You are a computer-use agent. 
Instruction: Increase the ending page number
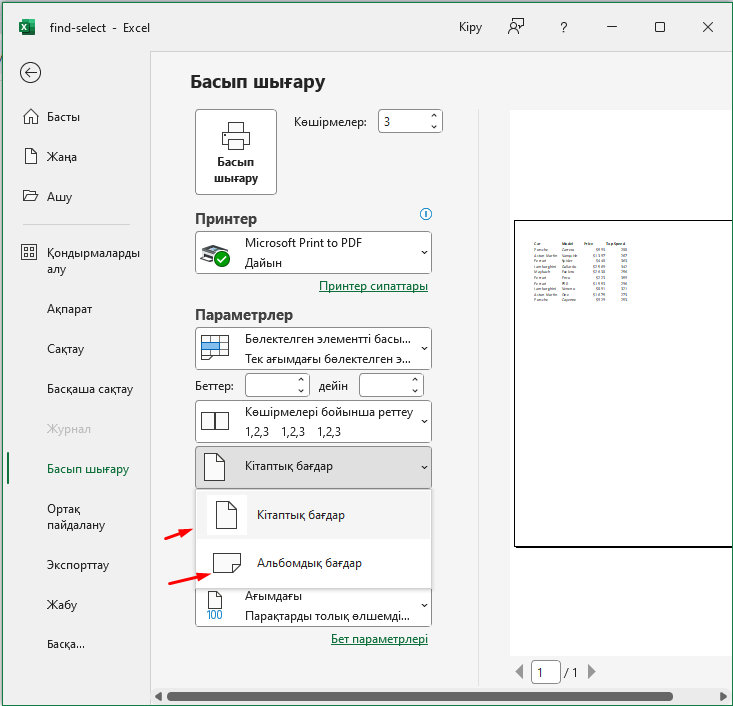click(x=415, y=380)
